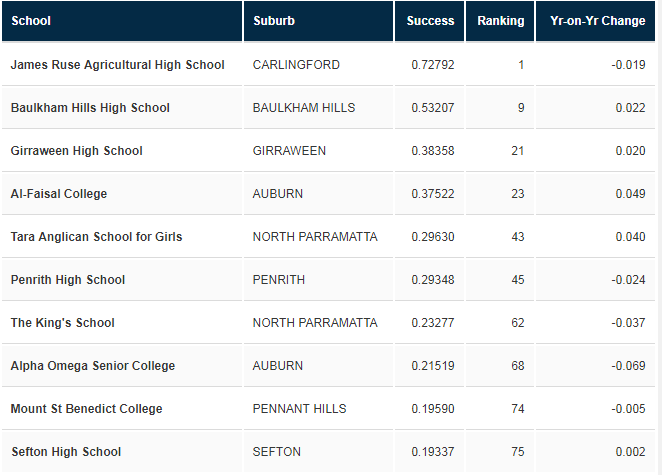This screenshot has height=475, width=662.
Task: Open Sefton High School entry
Action: (66, 452)
